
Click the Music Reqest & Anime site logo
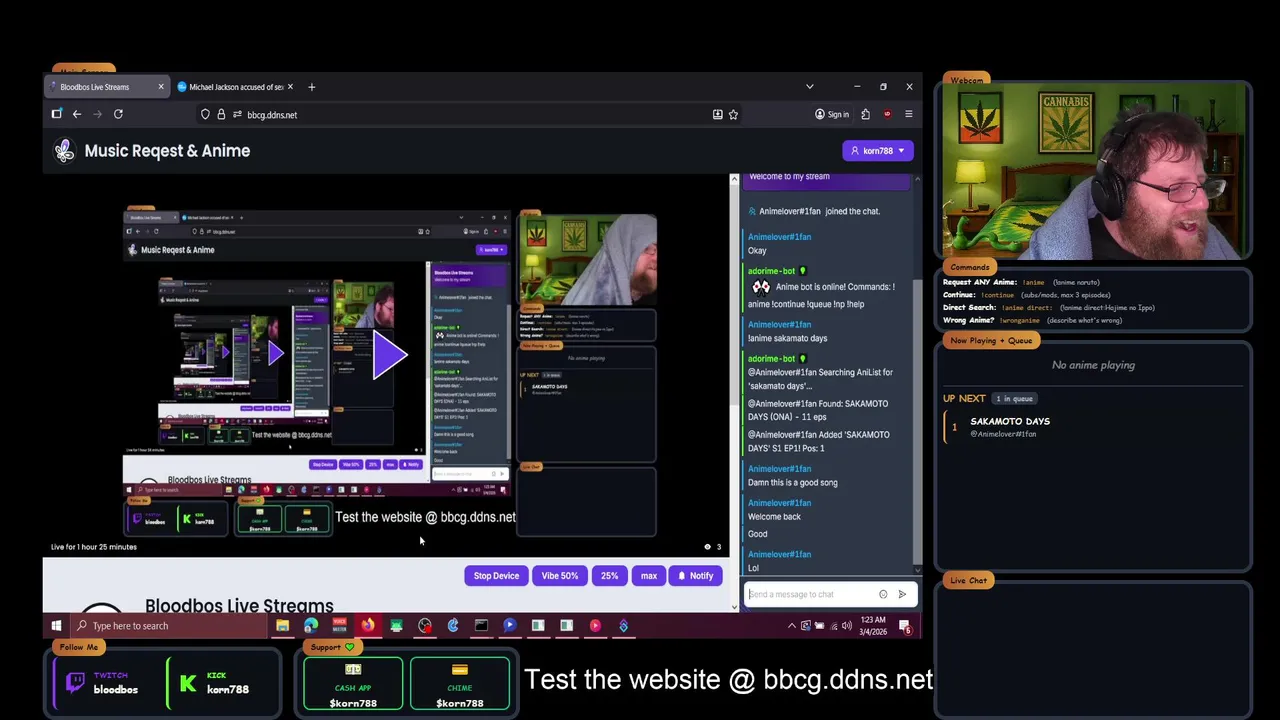[64, 151]
